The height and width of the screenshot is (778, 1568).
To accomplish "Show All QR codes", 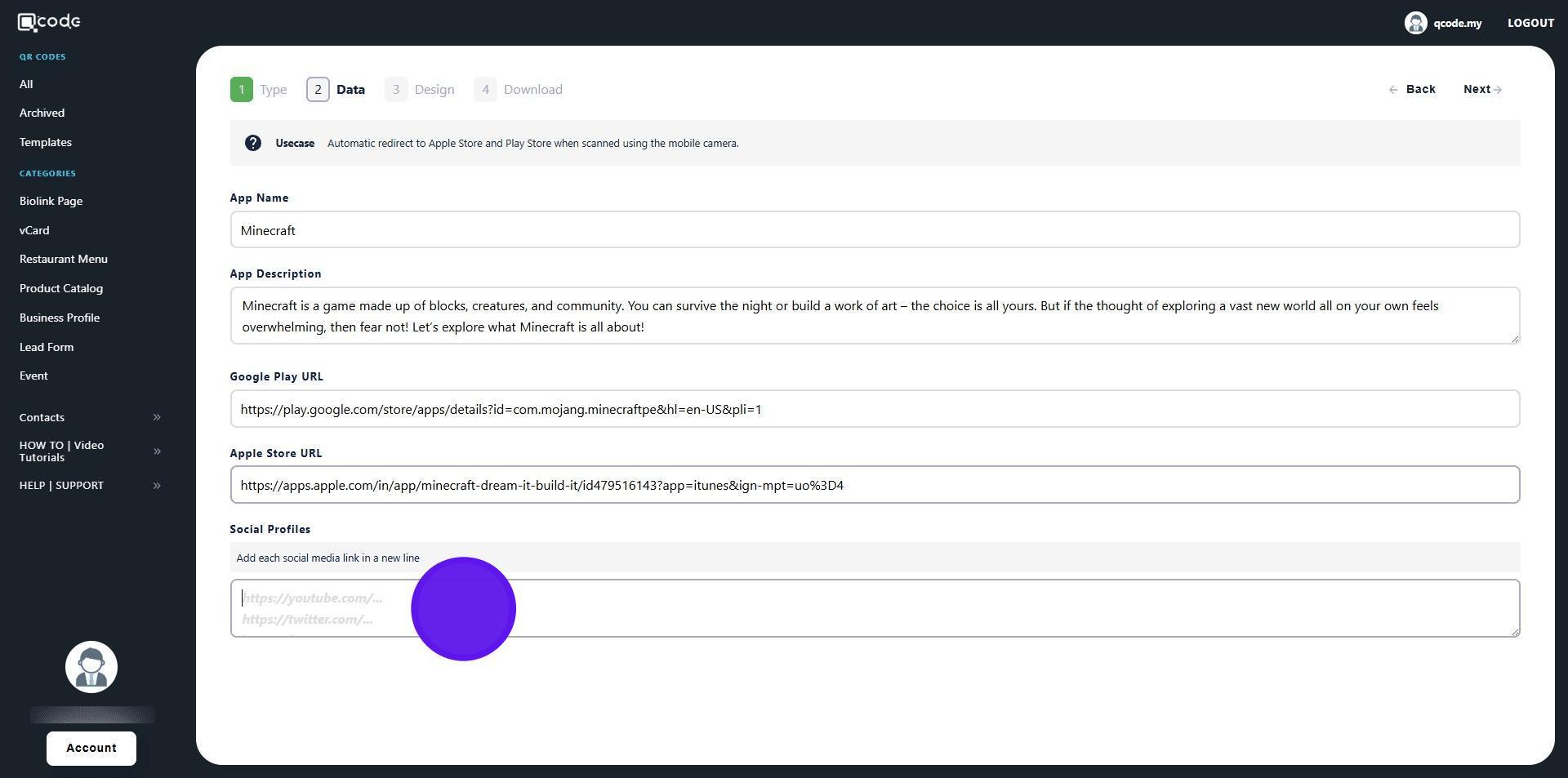I will click(x=26, y=84).
